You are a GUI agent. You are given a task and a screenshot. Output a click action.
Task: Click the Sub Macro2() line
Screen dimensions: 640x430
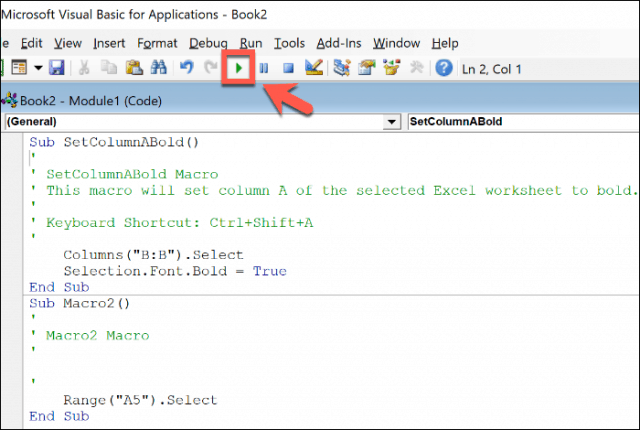pyautogui.click(x=79, y=303)
